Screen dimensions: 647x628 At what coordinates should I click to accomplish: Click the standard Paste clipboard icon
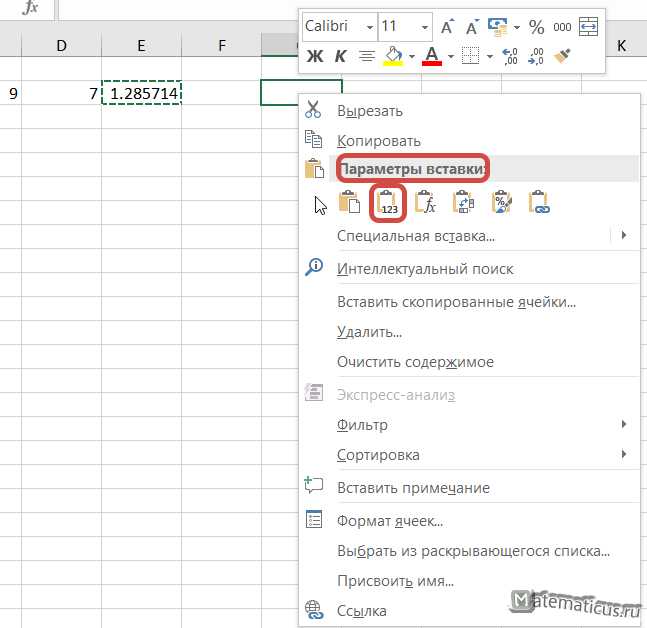click(x=349, y=202)
